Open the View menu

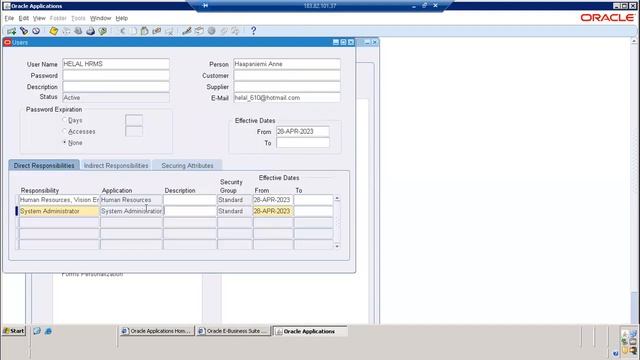(x=39, y=18)
